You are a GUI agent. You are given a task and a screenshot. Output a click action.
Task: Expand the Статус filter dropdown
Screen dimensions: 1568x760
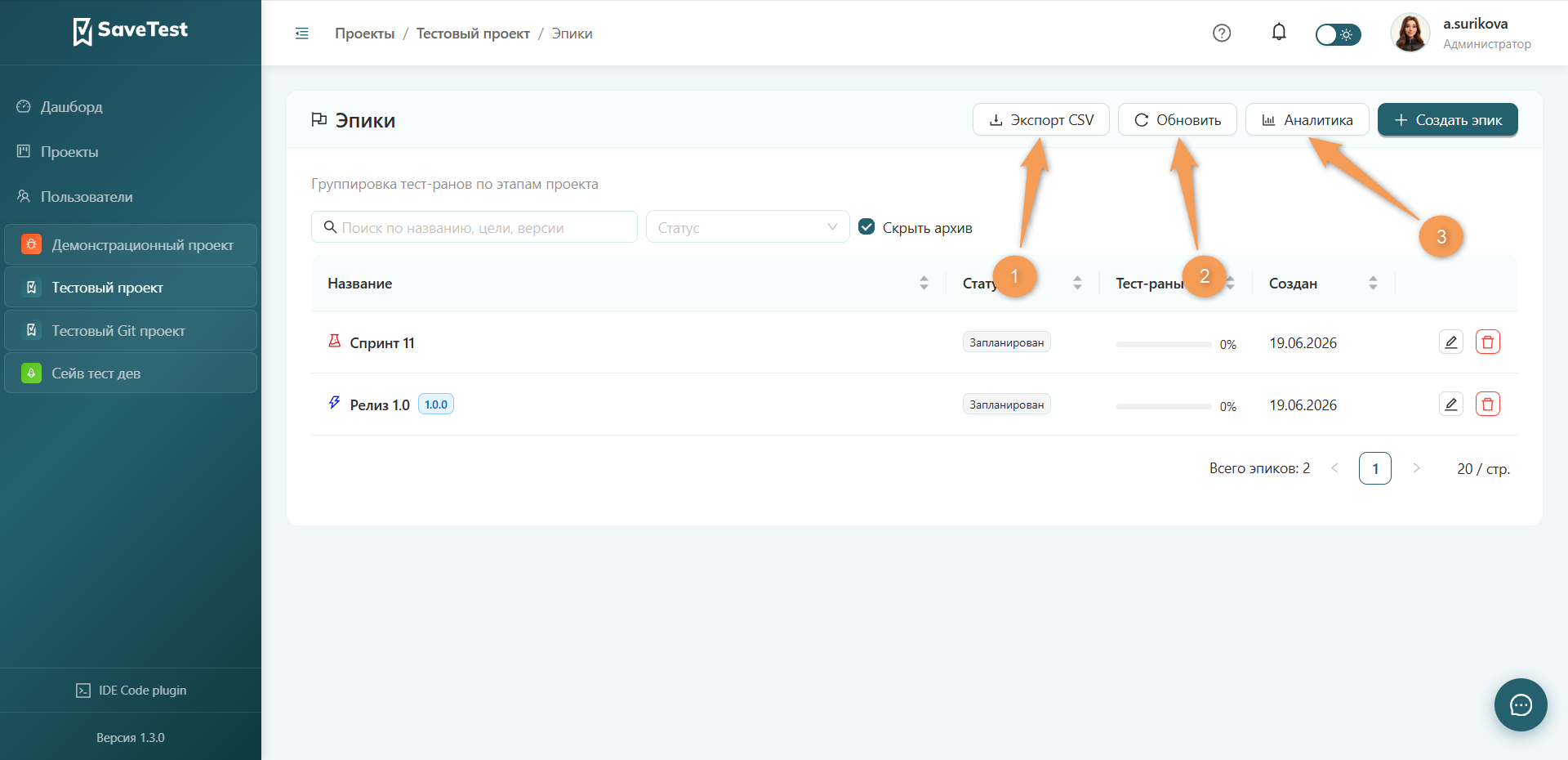[747, 227]
